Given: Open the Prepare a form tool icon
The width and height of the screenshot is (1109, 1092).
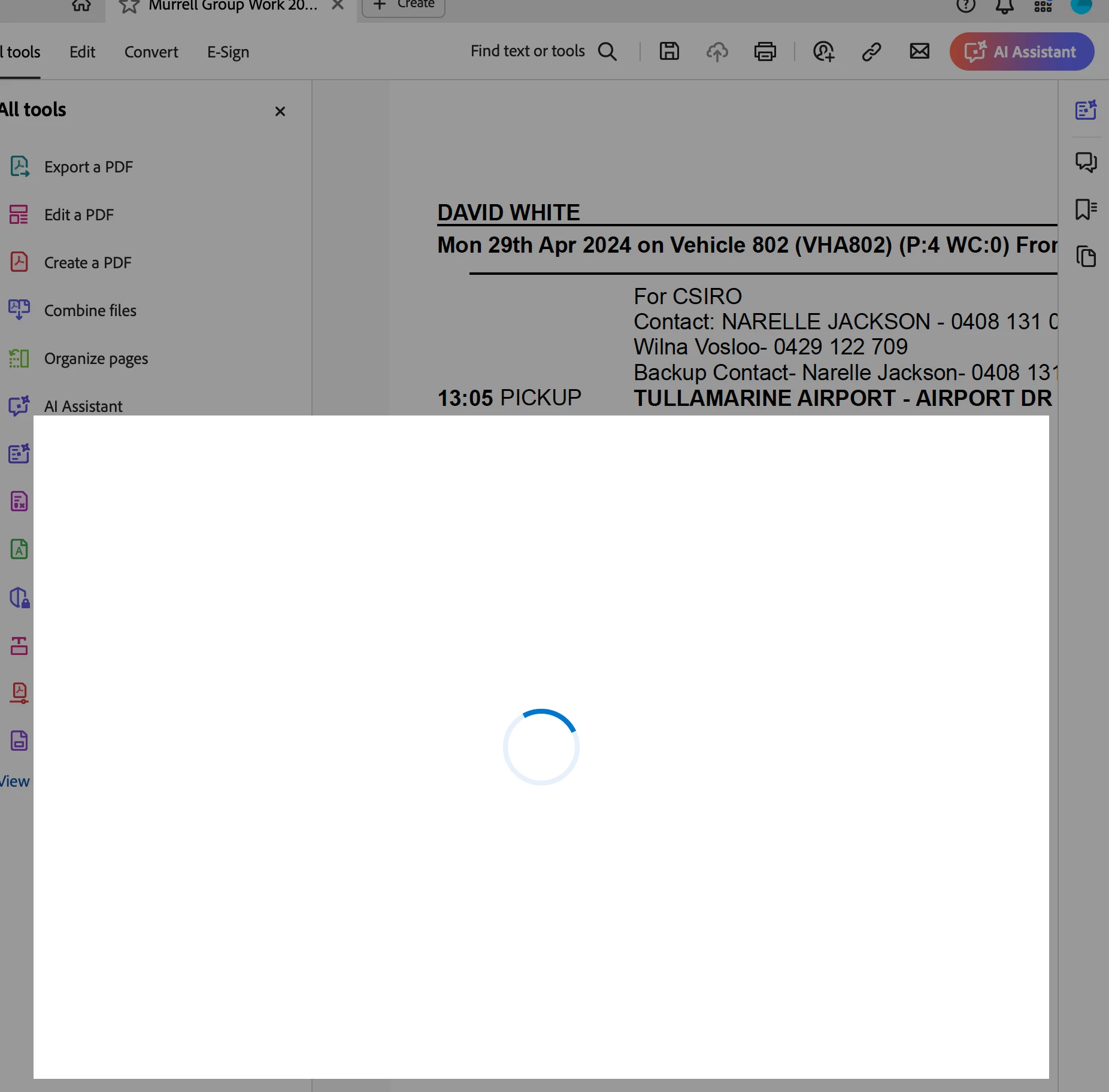Looking at the screenshot, I should [19, 741].
